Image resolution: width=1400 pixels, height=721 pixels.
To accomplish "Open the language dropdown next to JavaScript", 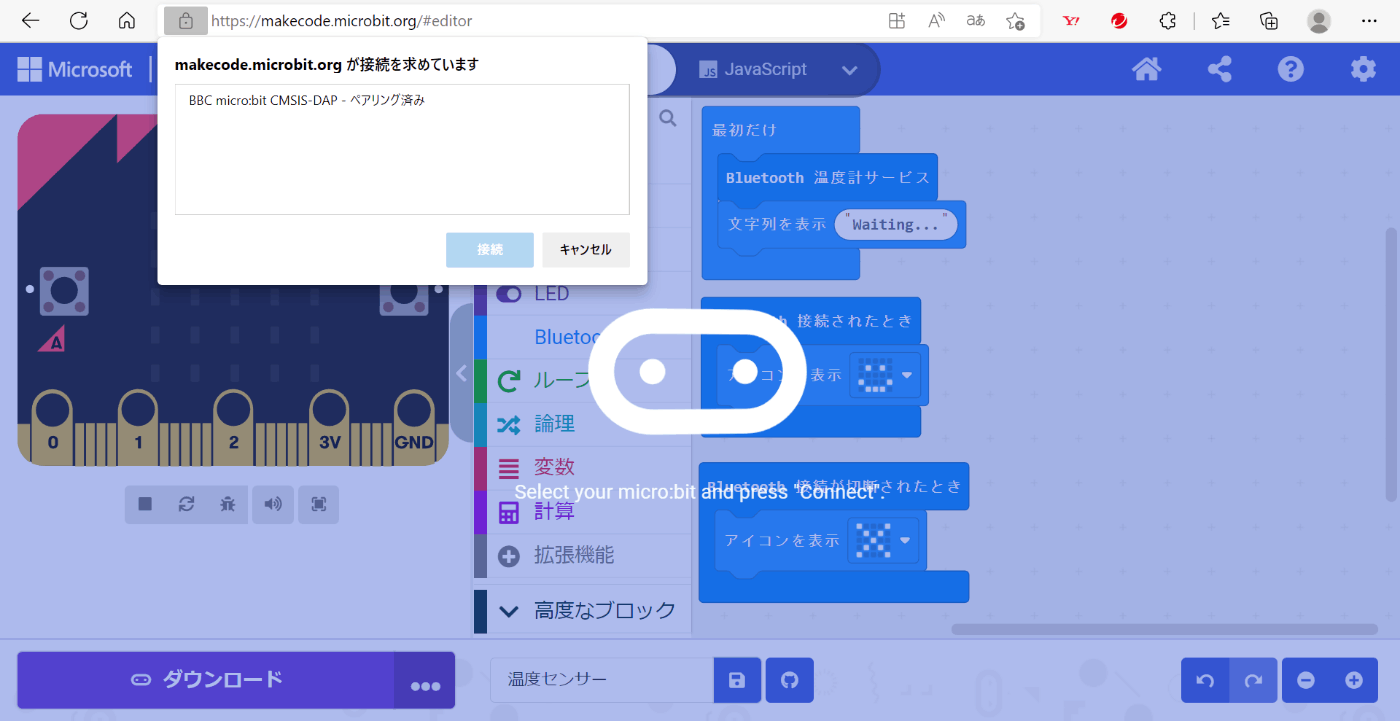I will pos(850,70).
